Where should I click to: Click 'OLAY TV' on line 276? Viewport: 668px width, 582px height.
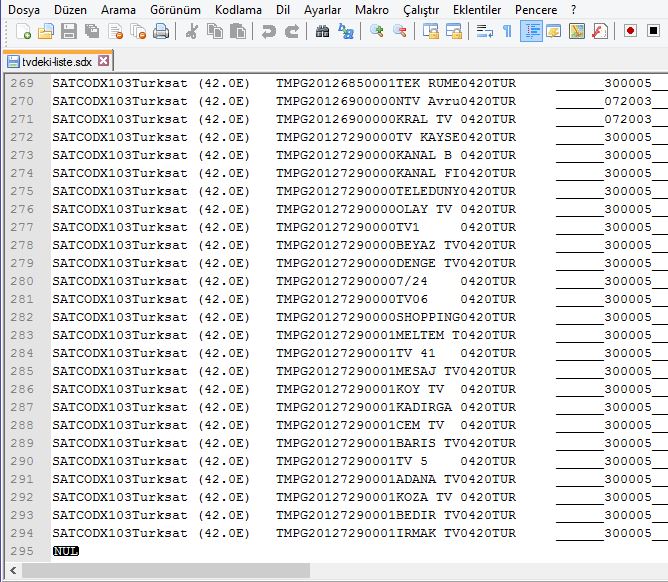click(x=424, y=209)
